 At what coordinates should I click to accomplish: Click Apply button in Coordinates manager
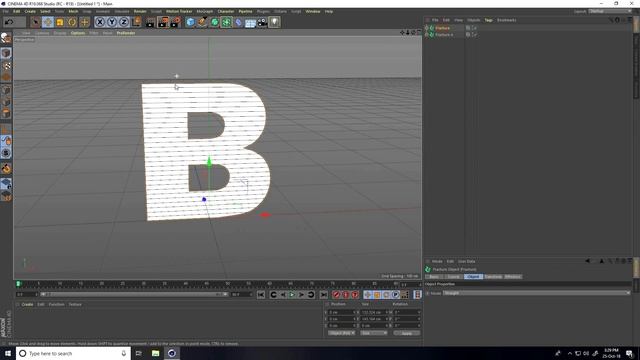coord(407,333)
